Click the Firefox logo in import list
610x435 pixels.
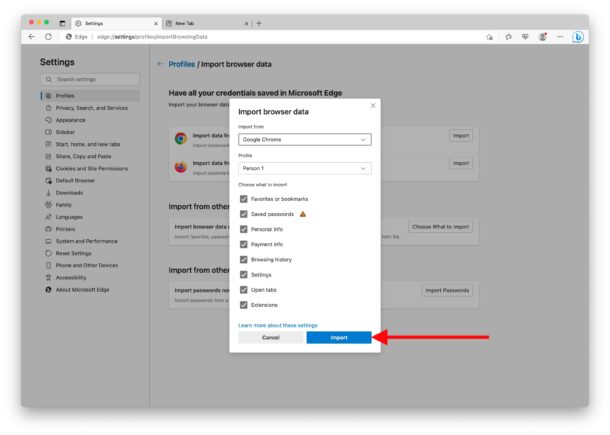pos(180,166)
